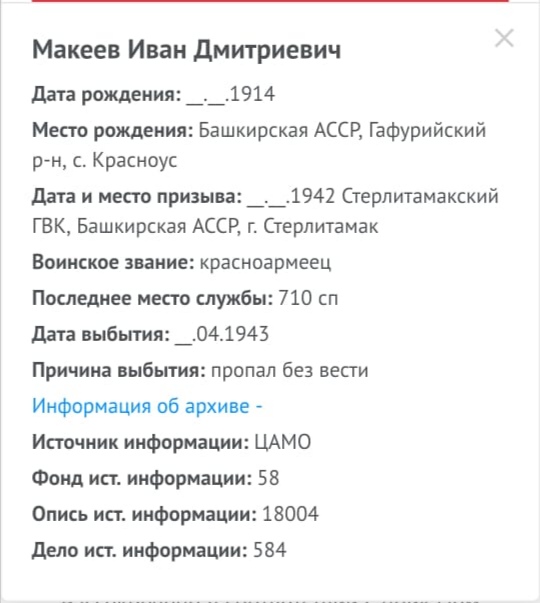This screenshot has width=540, height=603.
Task: Click the Башкирская АССР, Гафурийский birthplace text
Action: [342, 131]
